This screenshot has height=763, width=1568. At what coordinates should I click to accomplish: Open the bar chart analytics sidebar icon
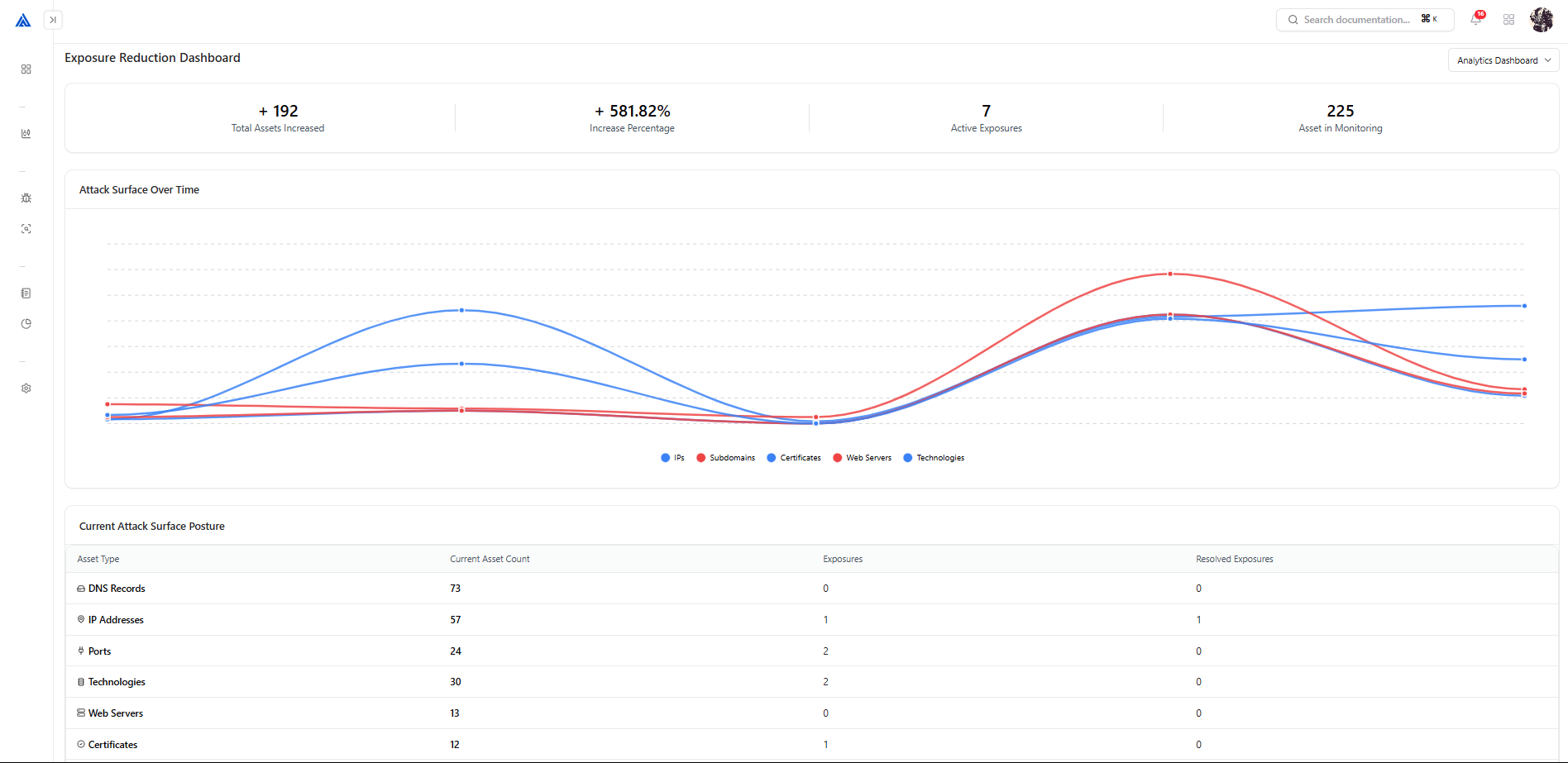[26, 134]
